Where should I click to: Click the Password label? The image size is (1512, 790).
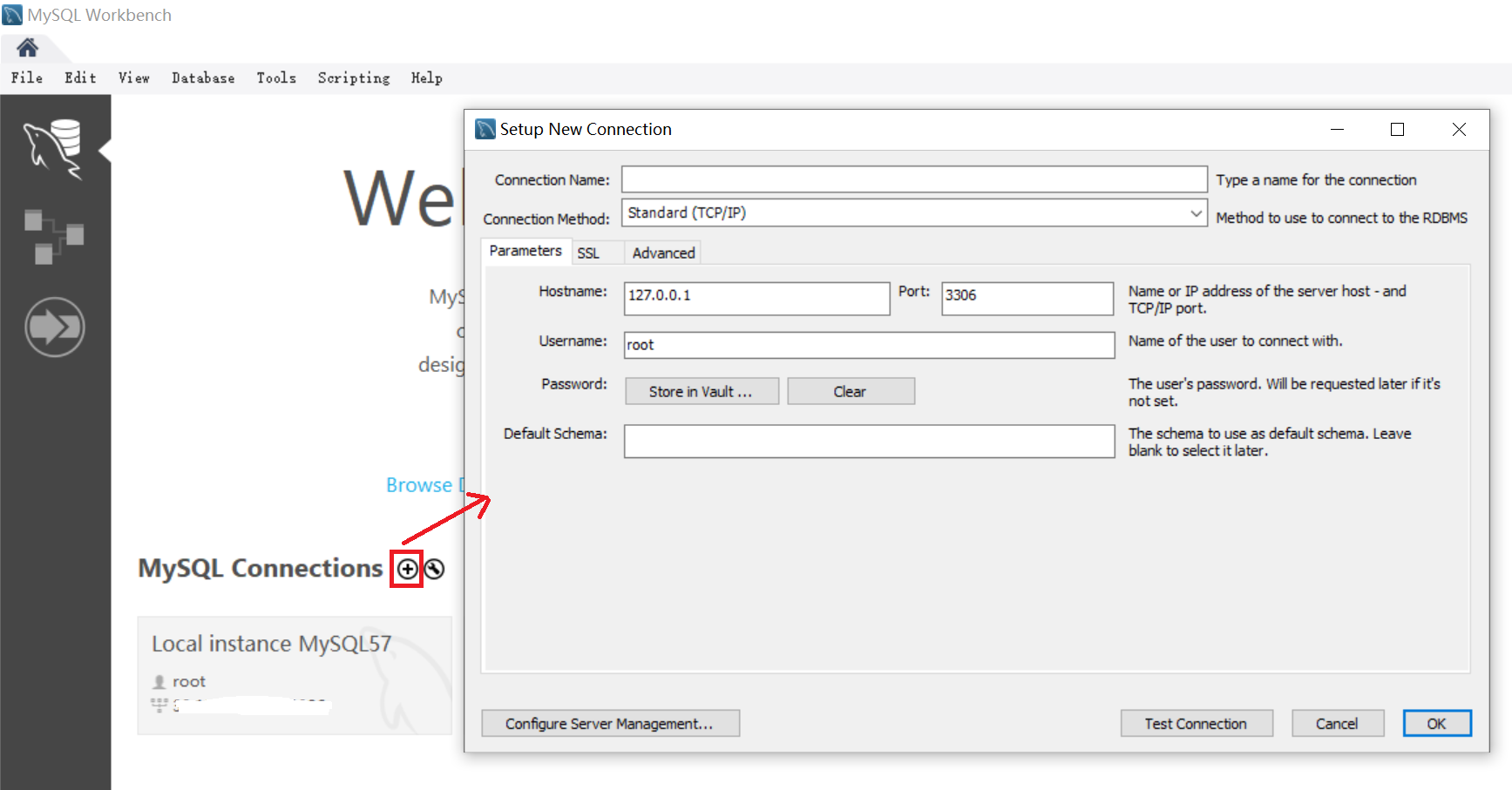click(x=573, y=384)
